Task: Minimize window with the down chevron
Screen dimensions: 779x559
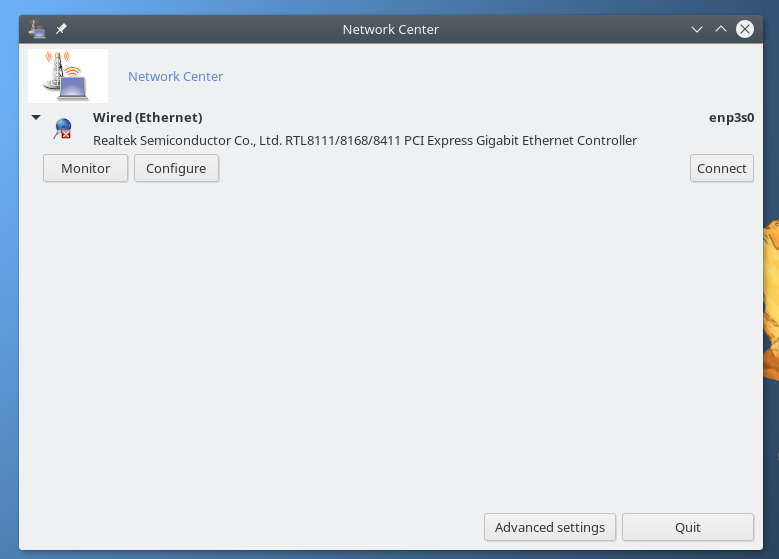Action: click(697, 29)
